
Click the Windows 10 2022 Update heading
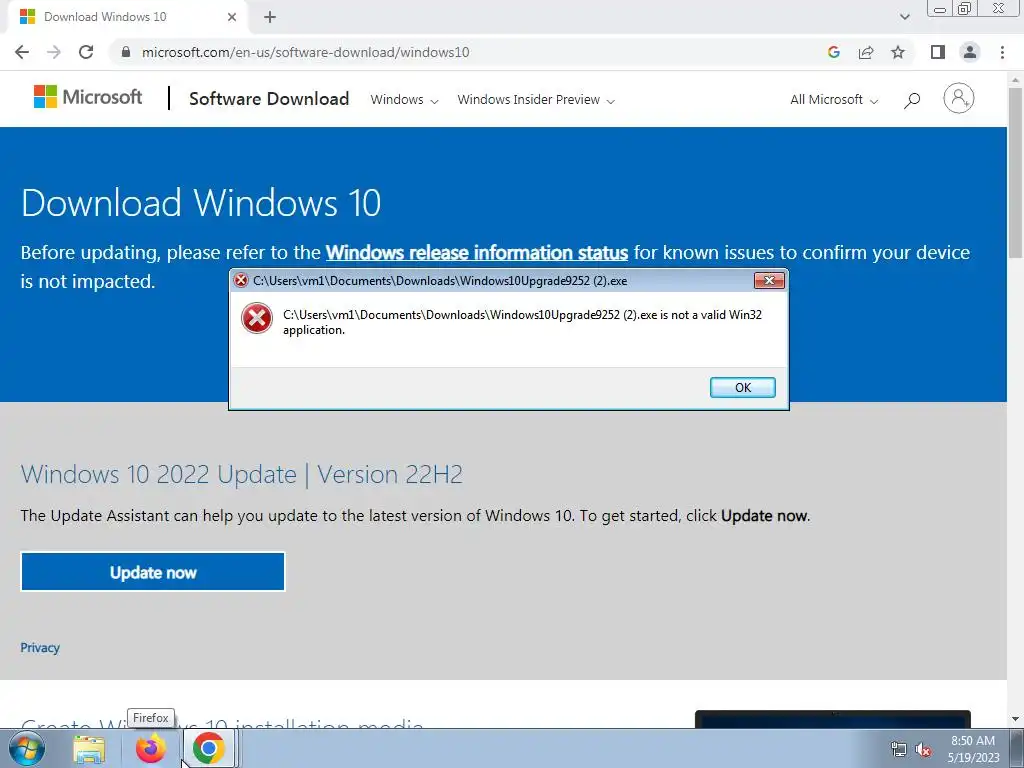[242, 474]
